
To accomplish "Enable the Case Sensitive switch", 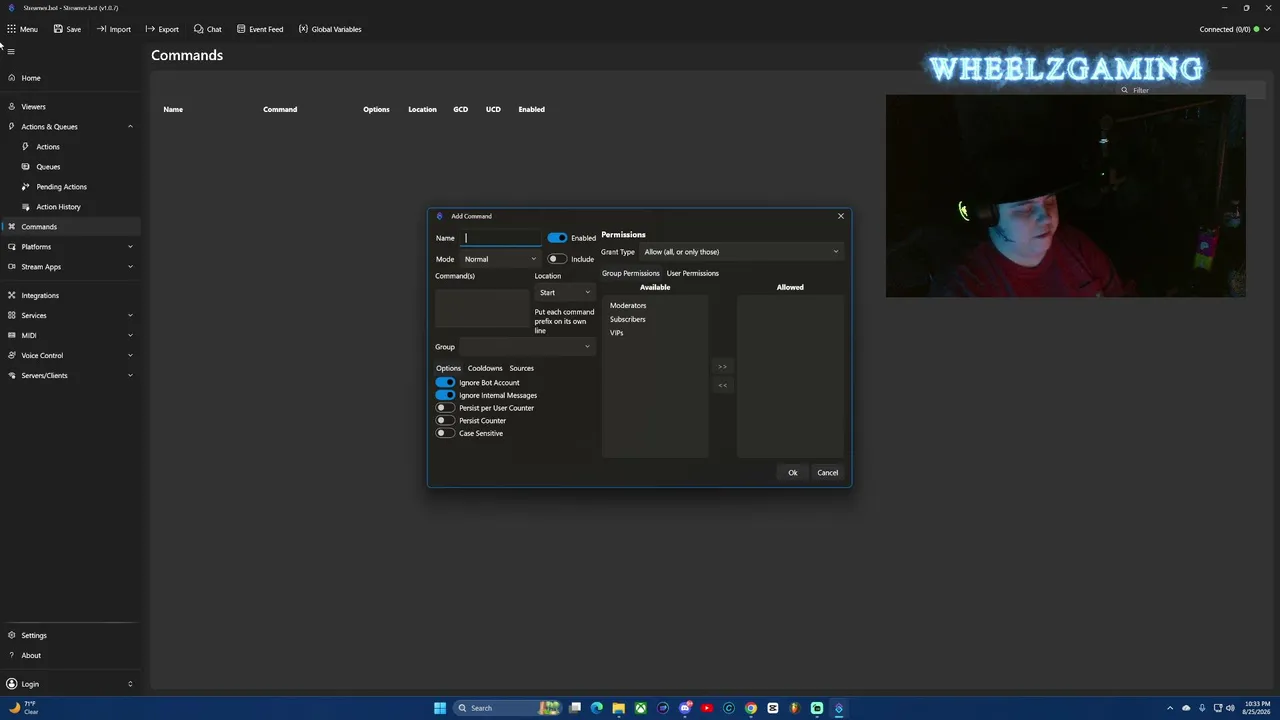I will click(x=445, y=433).
